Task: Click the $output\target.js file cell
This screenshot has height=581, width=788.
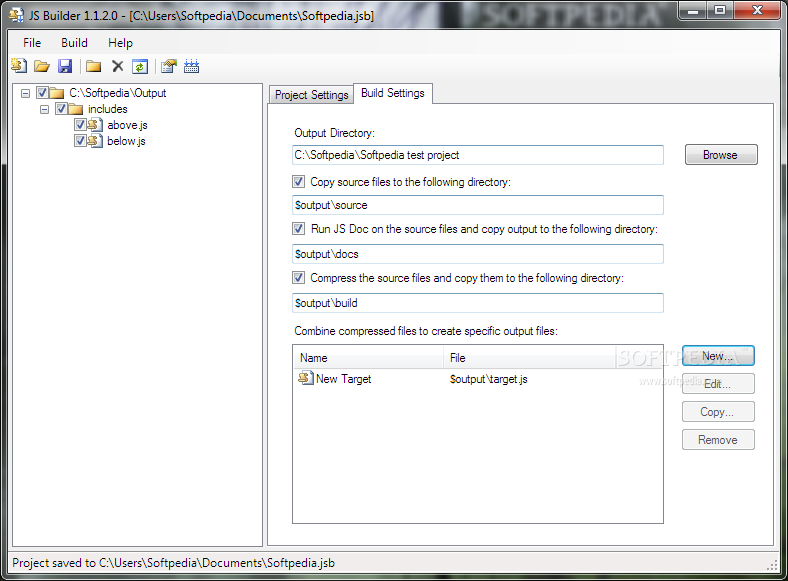Action: 488,379
